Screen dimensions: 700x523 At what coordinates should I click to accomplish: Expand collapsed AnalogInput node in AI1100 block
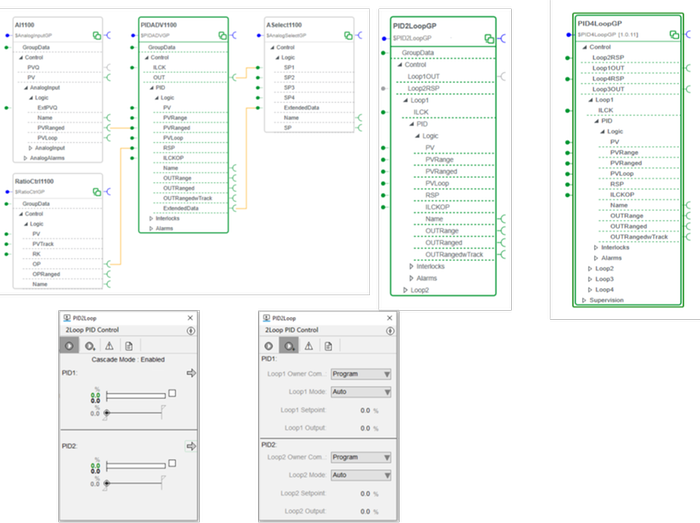coord(30,148)
